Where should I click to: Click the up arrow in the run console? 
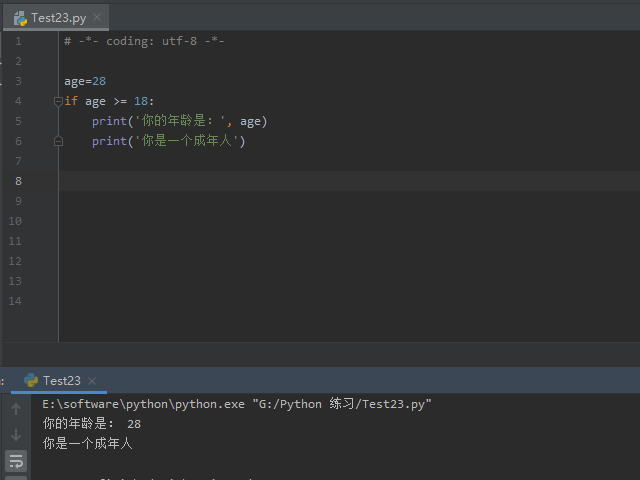(x=16, y=409)
